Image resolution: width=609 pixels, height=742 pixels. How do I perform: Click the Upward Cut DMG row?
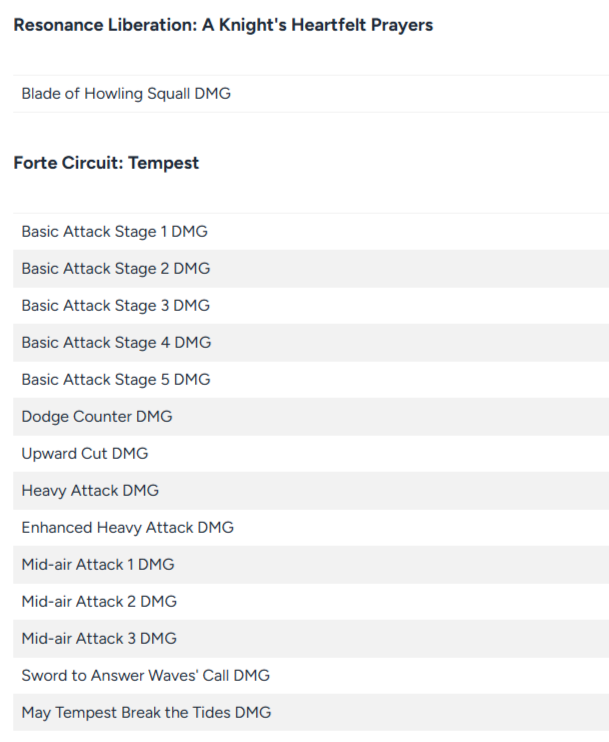pyautogui.click(x=84, y=454)
